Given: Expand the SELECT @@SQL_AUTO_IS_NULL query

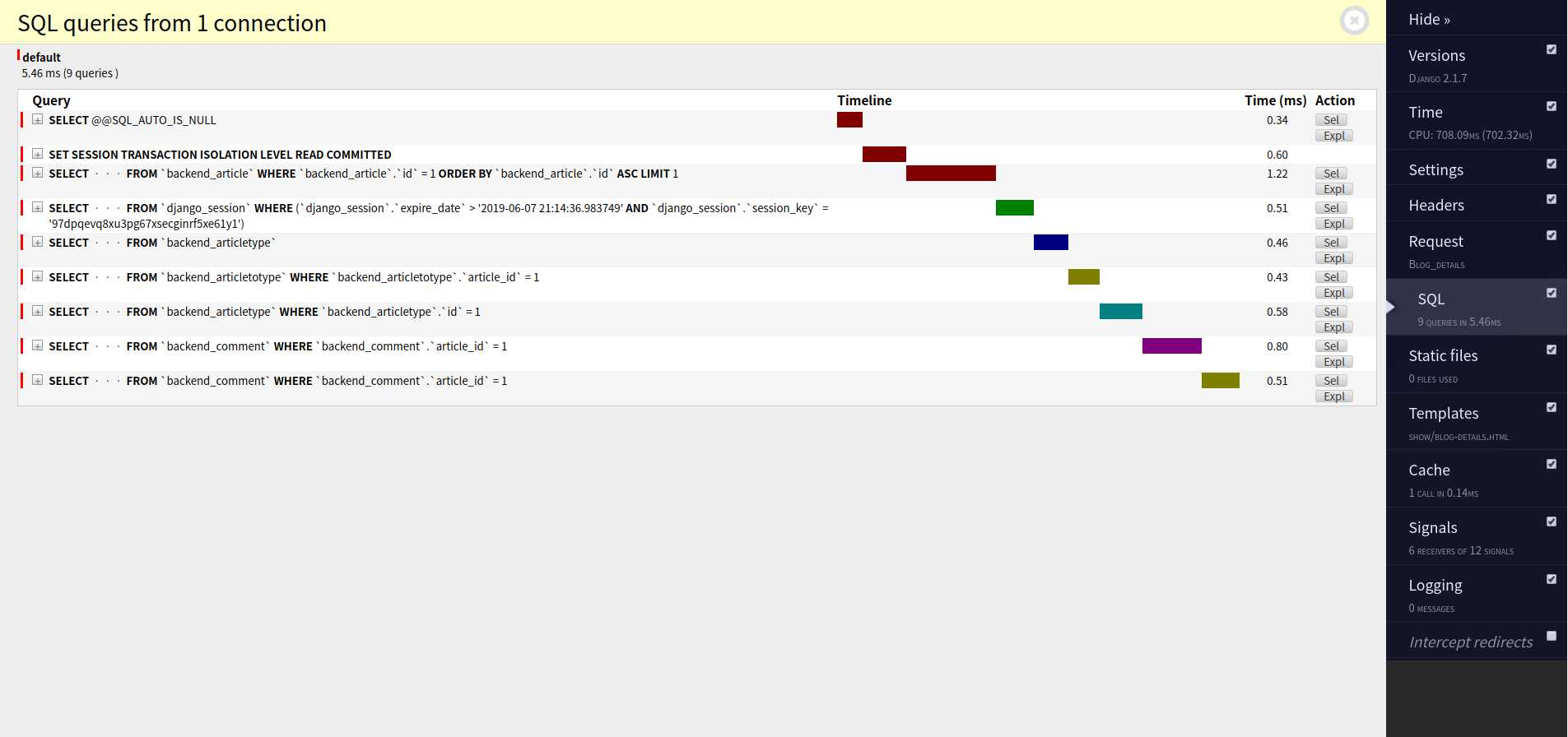Looking at the screenshot, I should click(x=37, y=119).
